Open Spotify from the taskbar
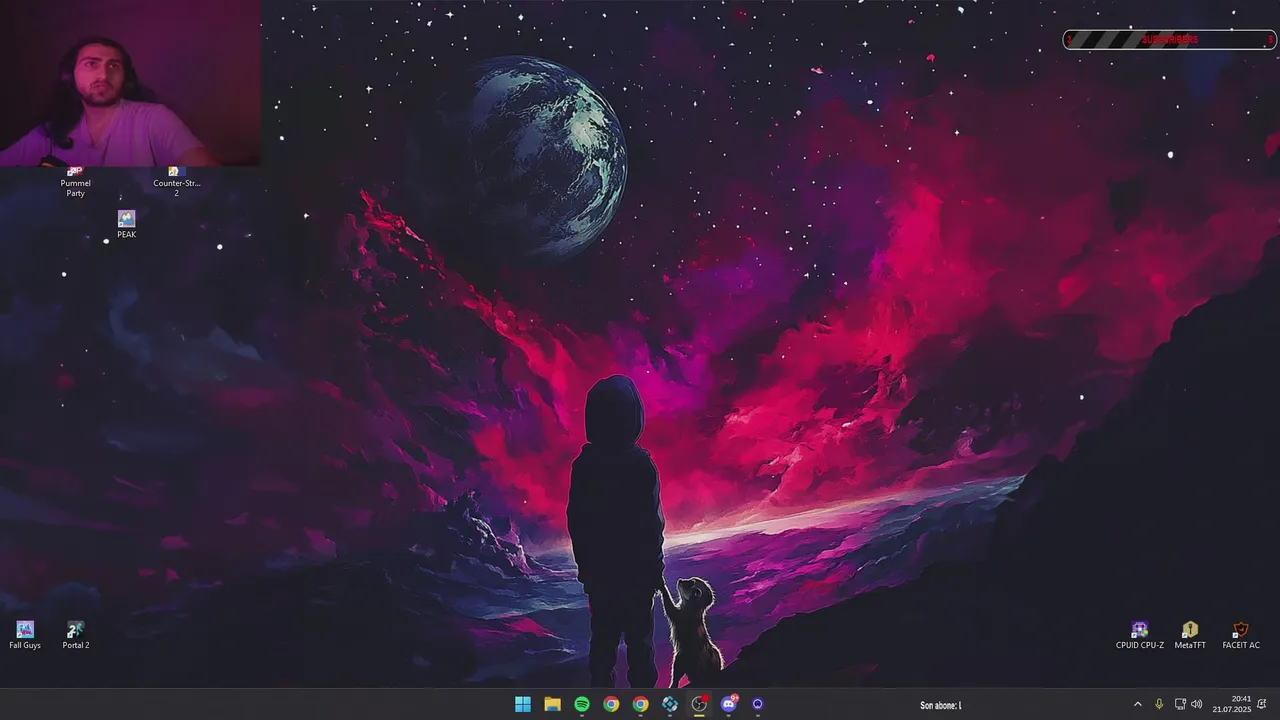Viewport: 1280px width, 720px height. click(582, 704)
